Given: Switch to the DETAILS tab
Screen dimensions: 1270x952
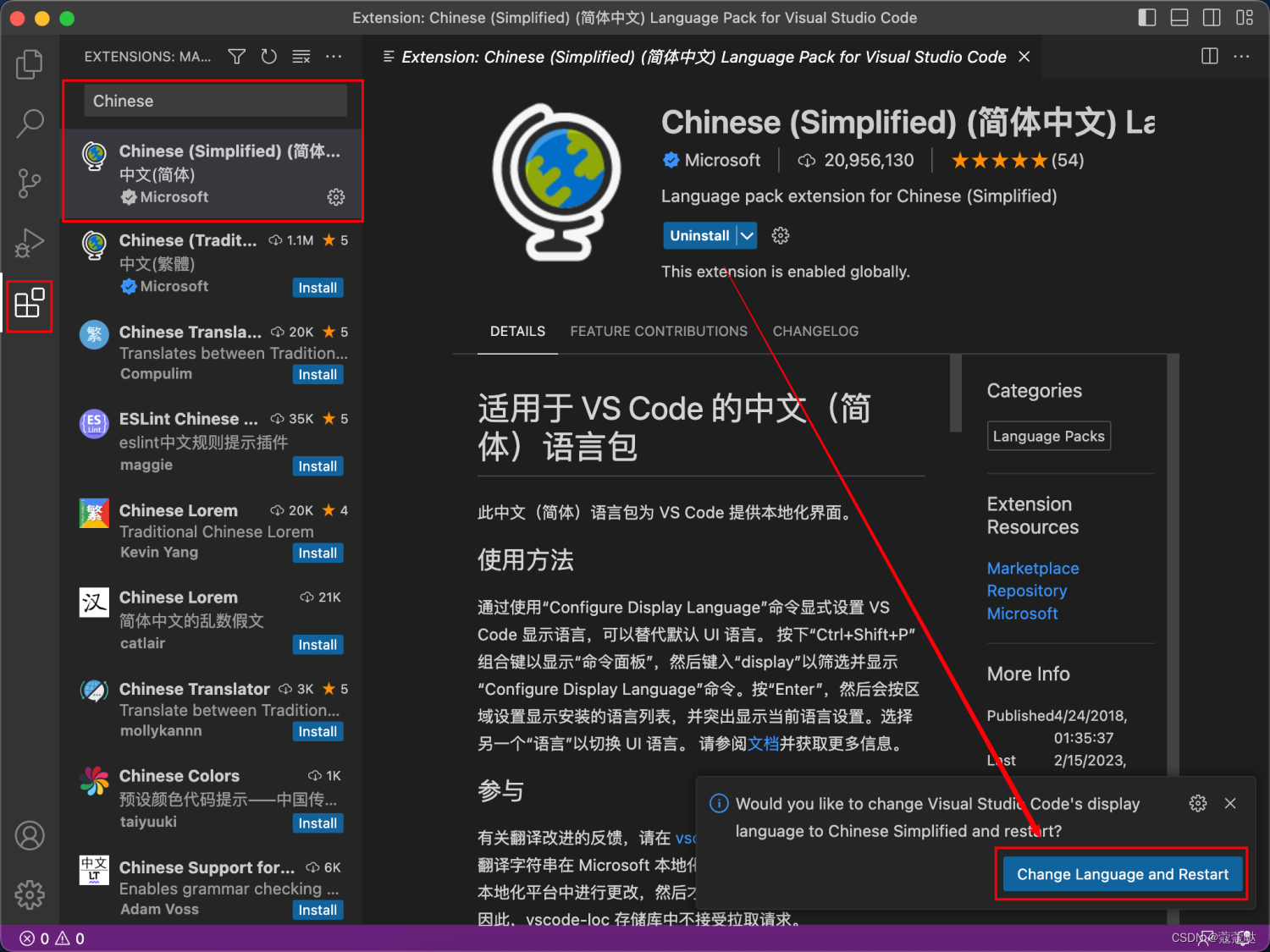Looking at the screenshot, I should tap(517, 331).
